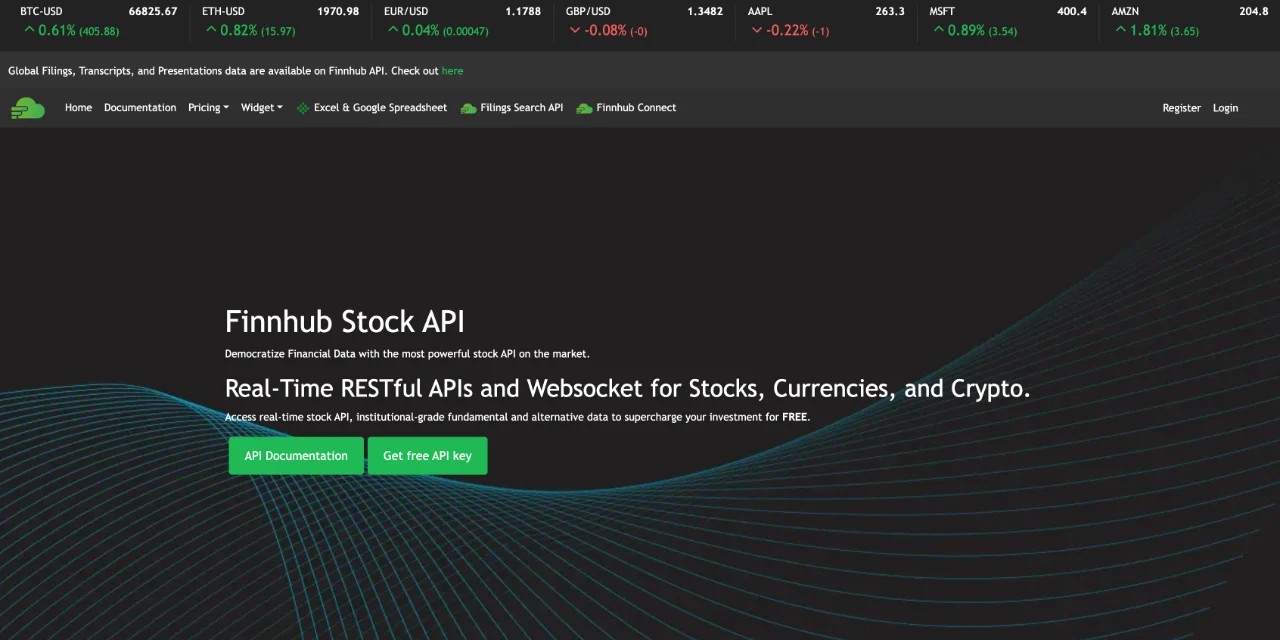Image resolution: width=1280 pixels, height=640 pixels.
Task: Expand the Widget dropdown menu
Action: pos(261,108)
